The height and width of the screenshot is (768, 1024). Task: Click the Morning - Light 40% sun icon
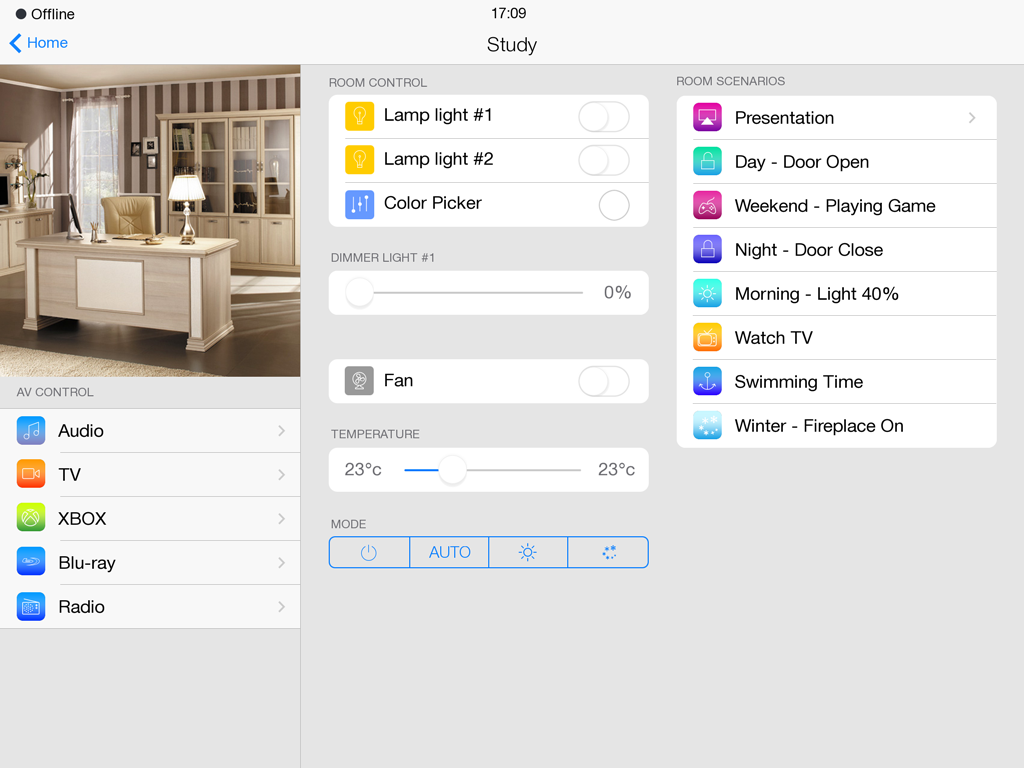tap(707, 293)
